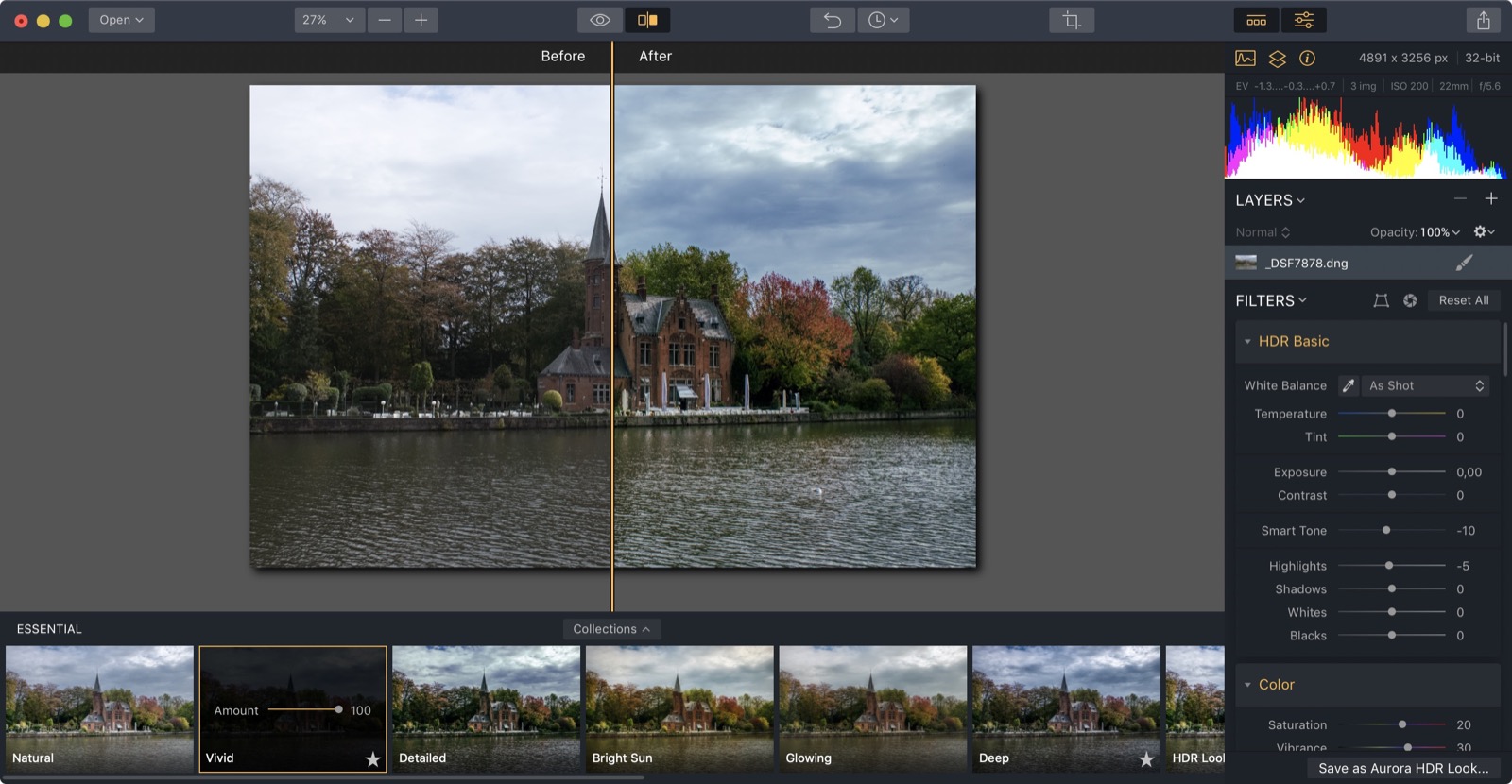Image resolution: width=1512 pixels, height=784 pixels.
Task: Adjust the Exposure slider
Action: point(1392,471)
